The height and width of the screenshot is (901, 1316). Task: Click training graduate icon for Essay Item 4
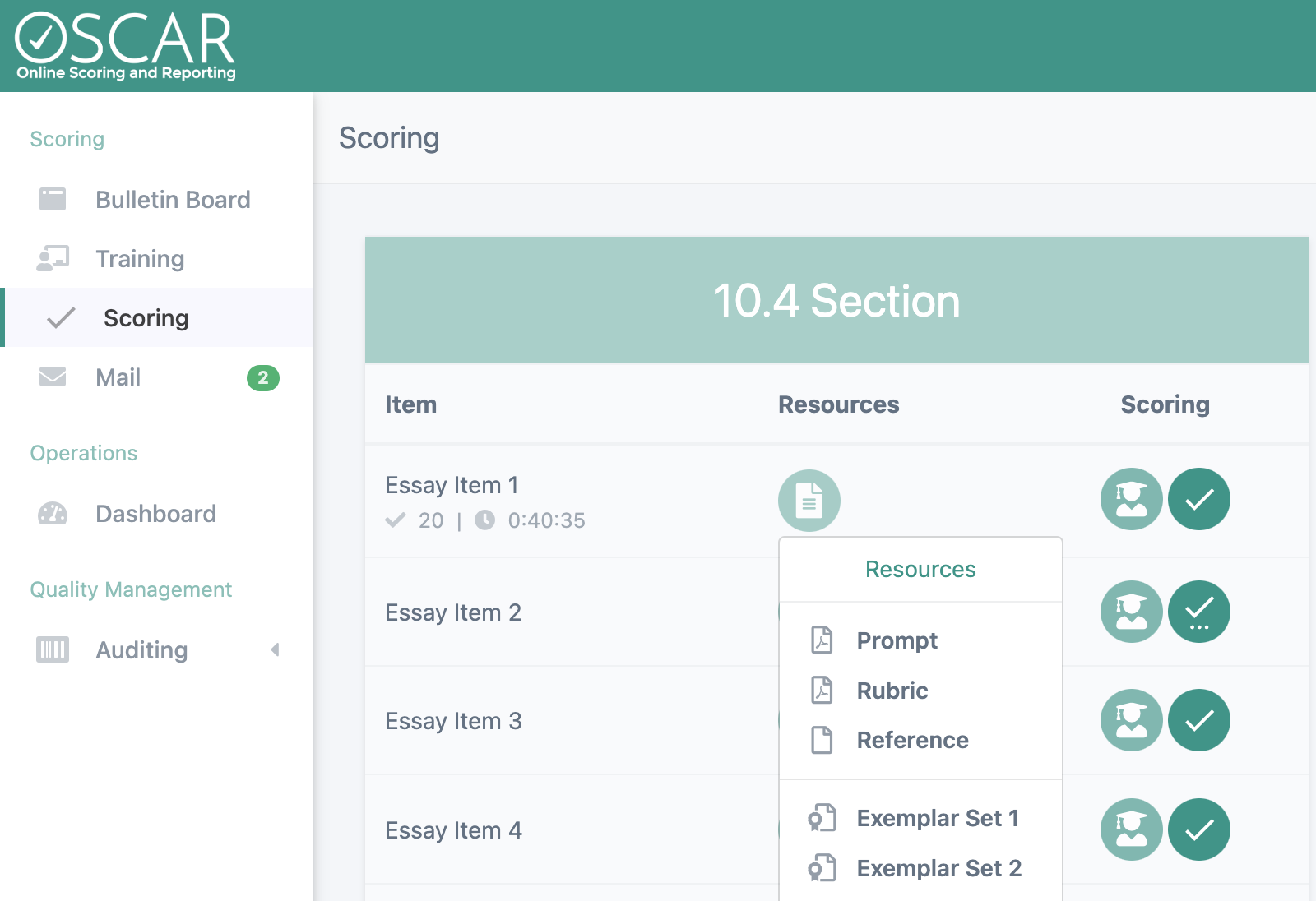[1131, 829]
